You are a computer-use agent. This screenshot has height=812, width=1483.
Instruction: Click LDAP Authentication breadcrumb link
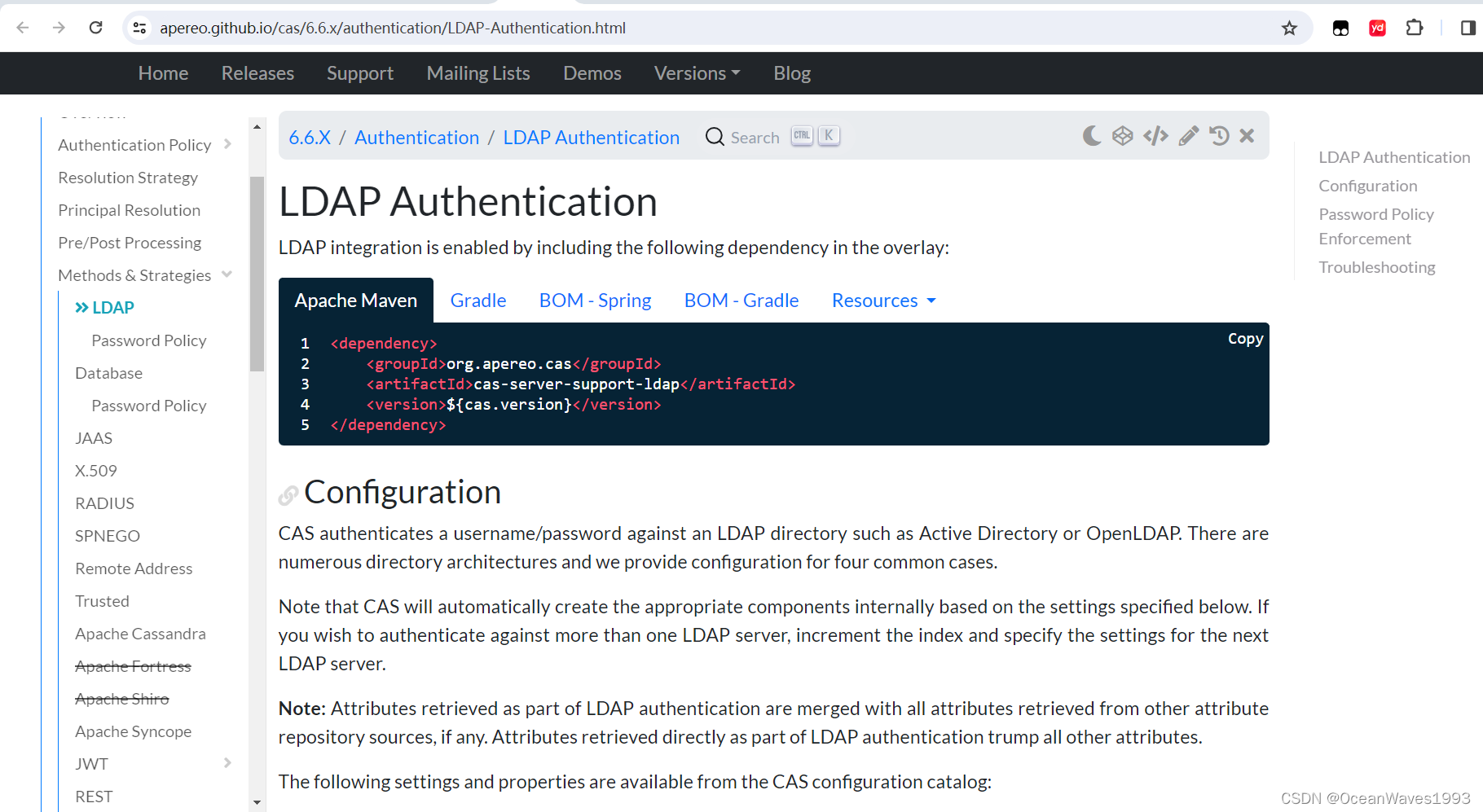[591, 138]
